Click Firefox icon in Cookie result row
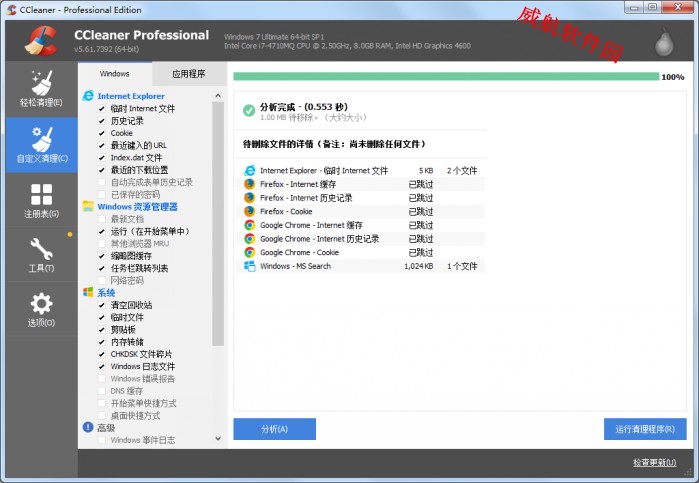This screenshot has height=483, width=699. 250,211
